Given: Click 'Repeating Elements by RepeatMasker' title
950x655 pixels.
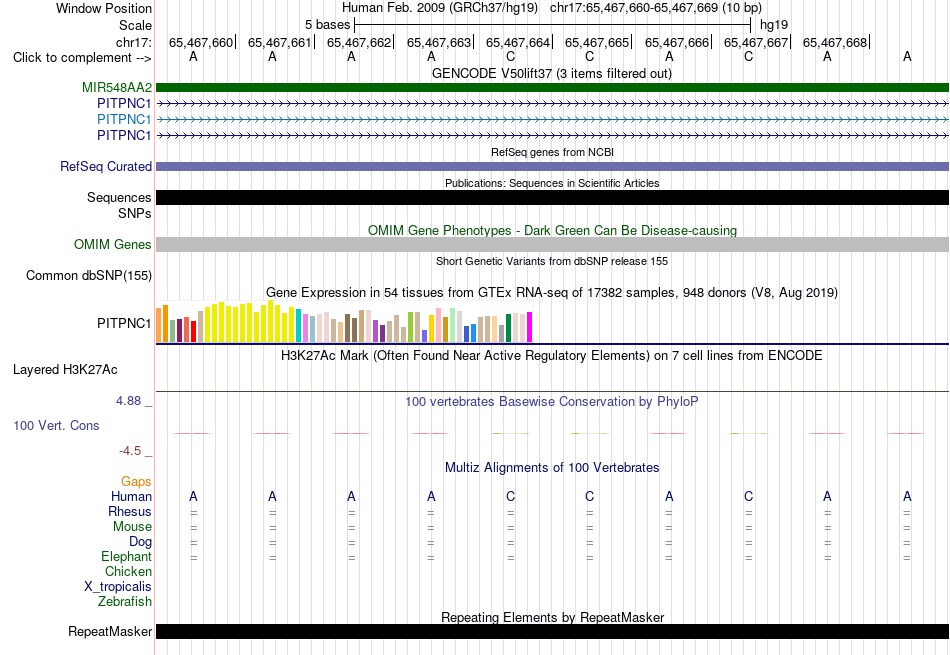Looking at the screenshot, I should (x=552, y=617).
